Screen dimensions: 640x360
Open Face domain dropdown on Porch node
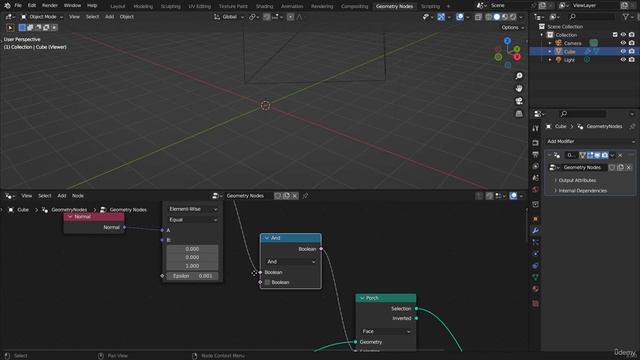386,331
